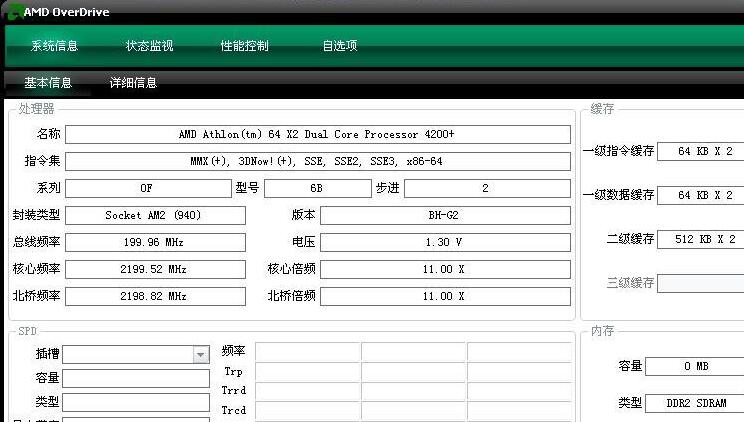Select the 核心频率 2199.52 MHz value
The image size is (744, 422).
[x=155, y=270]
